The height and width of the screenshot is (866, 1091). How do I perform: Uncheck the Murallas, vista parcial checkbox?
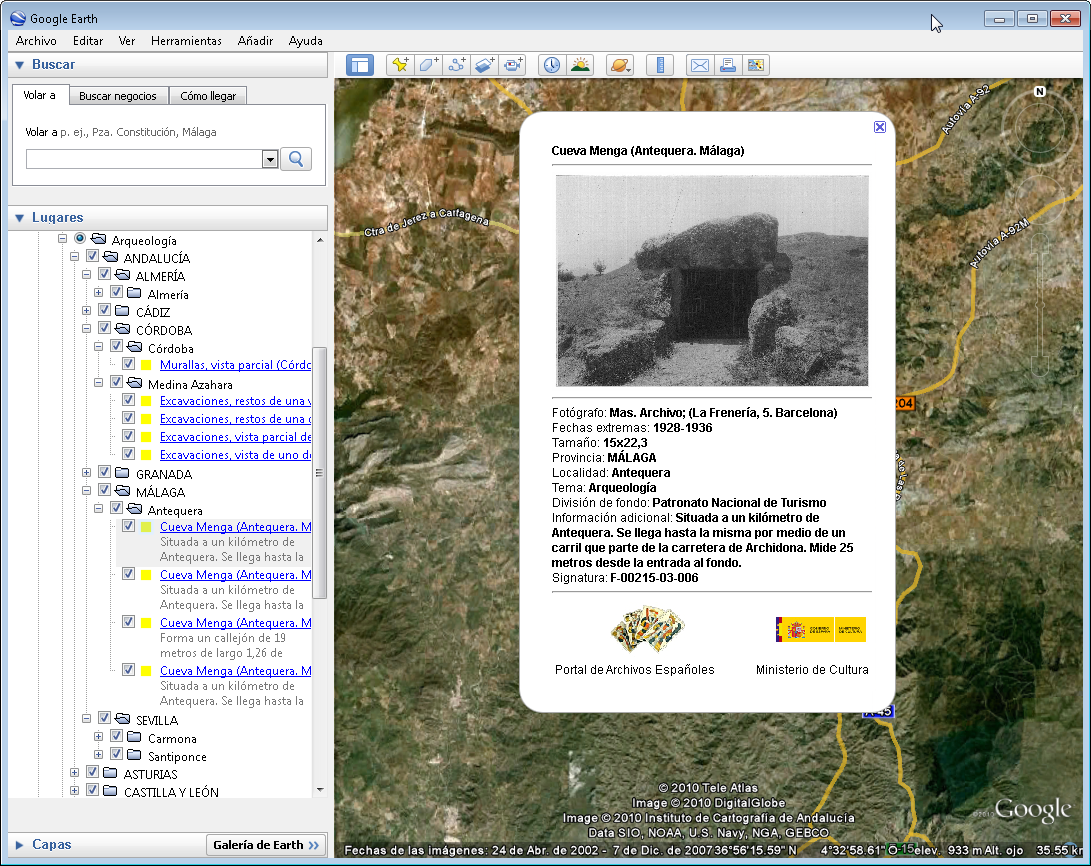129,364
